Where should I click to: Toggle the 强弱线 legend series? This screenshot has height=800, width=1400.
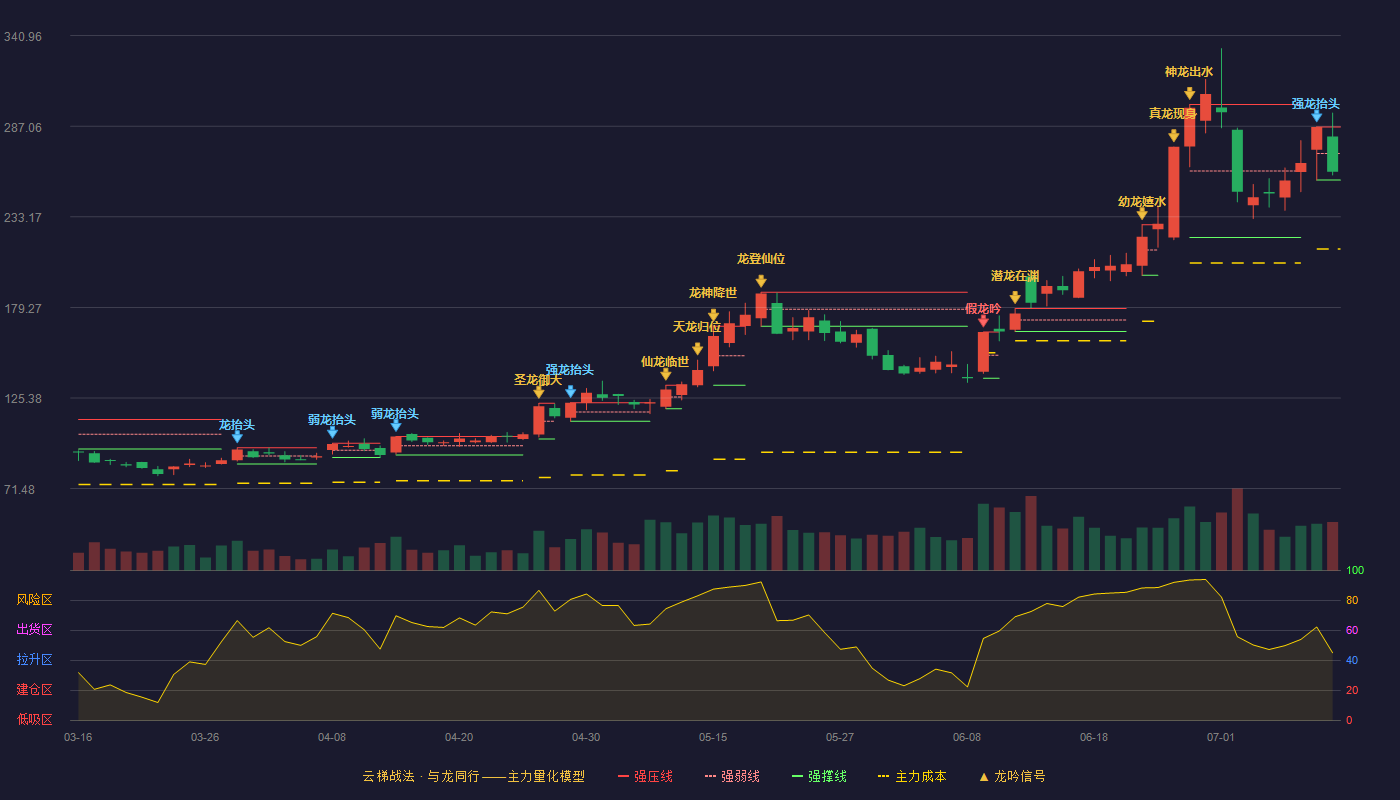tap(732, 776)
